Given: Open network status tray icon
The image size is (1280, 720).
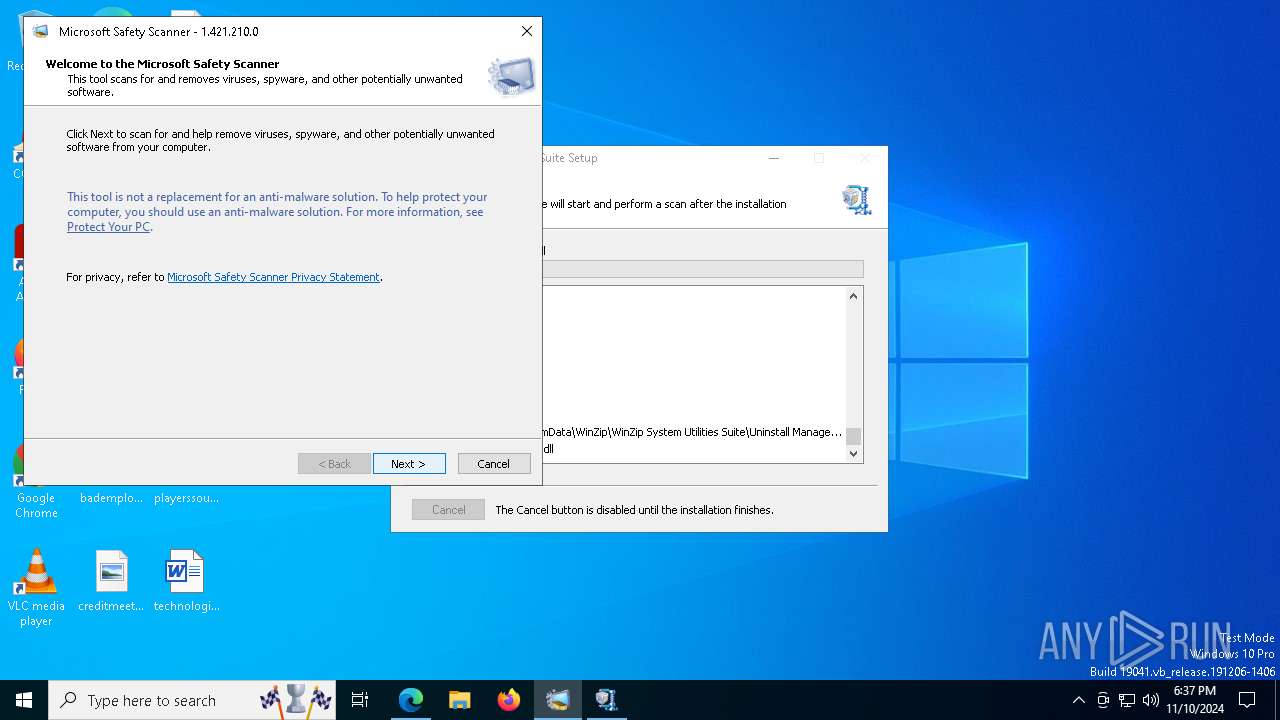Looking at the screenshot, I should 1127,700.
